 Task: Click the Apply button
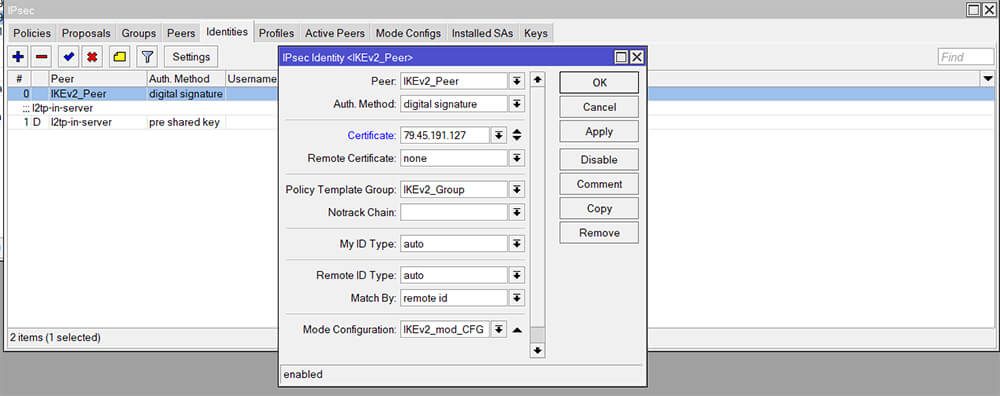(599, 131)
